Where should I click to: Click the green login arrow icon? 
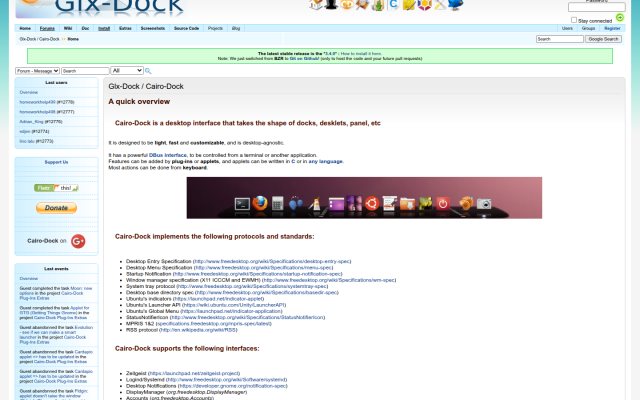620,17
